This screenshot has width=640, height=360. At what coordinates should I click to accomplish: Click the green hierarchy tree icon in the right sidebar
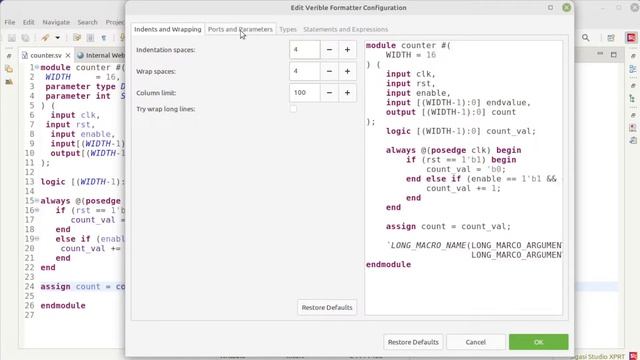(633, 98)
